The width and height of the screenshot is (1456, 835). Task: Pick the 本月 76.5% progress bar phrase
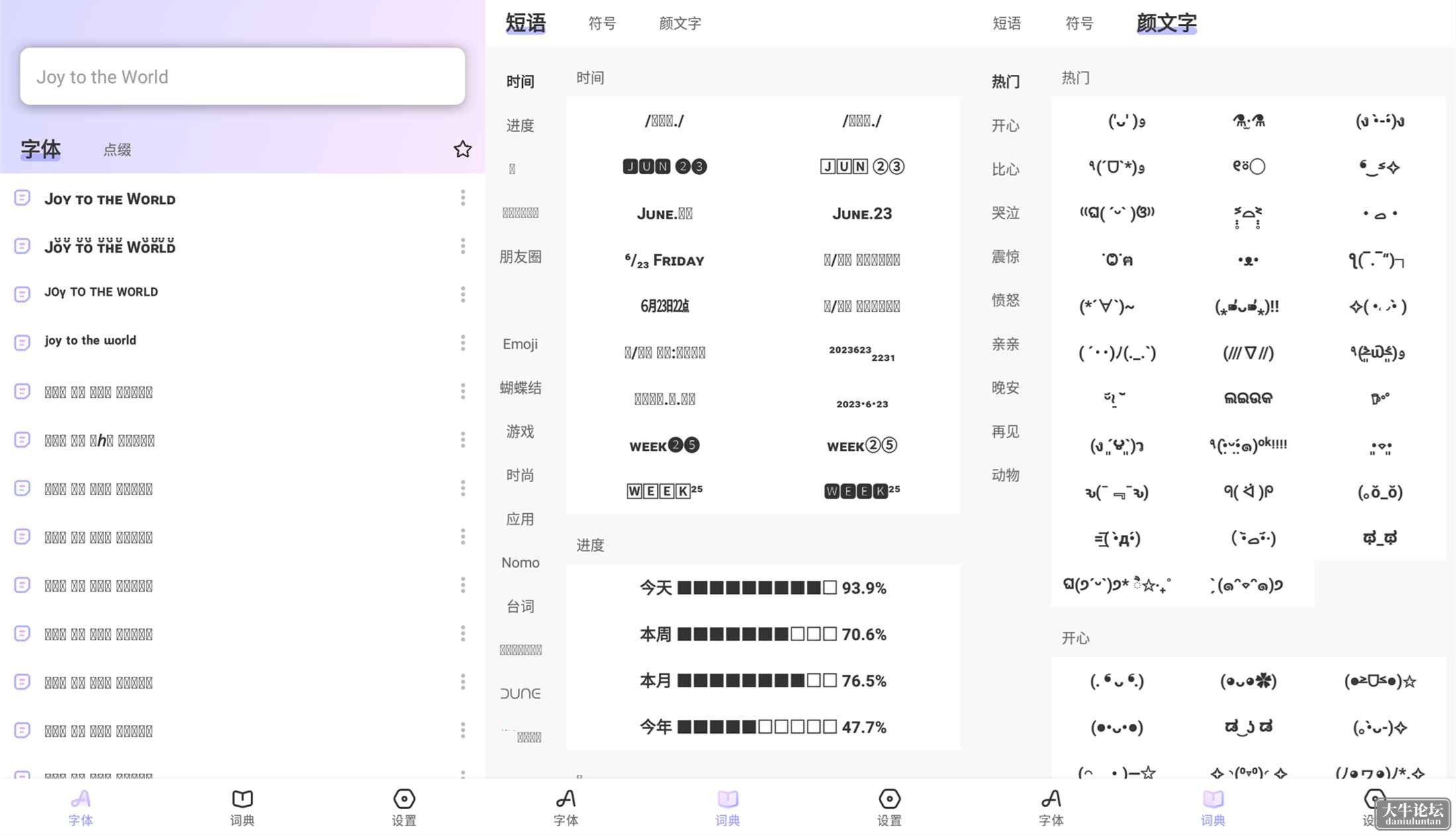coord(763,680)
